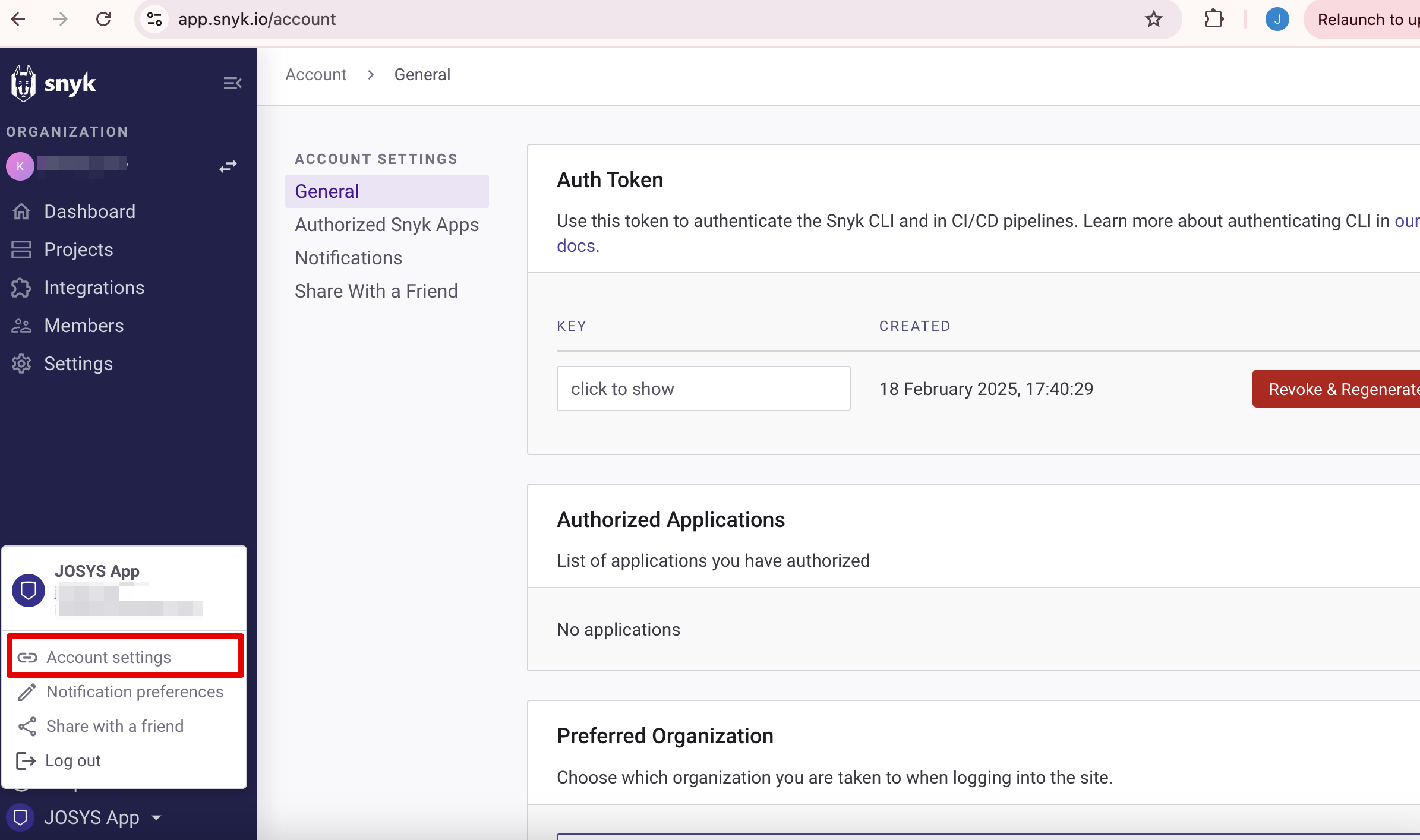1420x840 pixels.
Task: Click the switch organization arrows icon
Action: [x=228, y=166]
